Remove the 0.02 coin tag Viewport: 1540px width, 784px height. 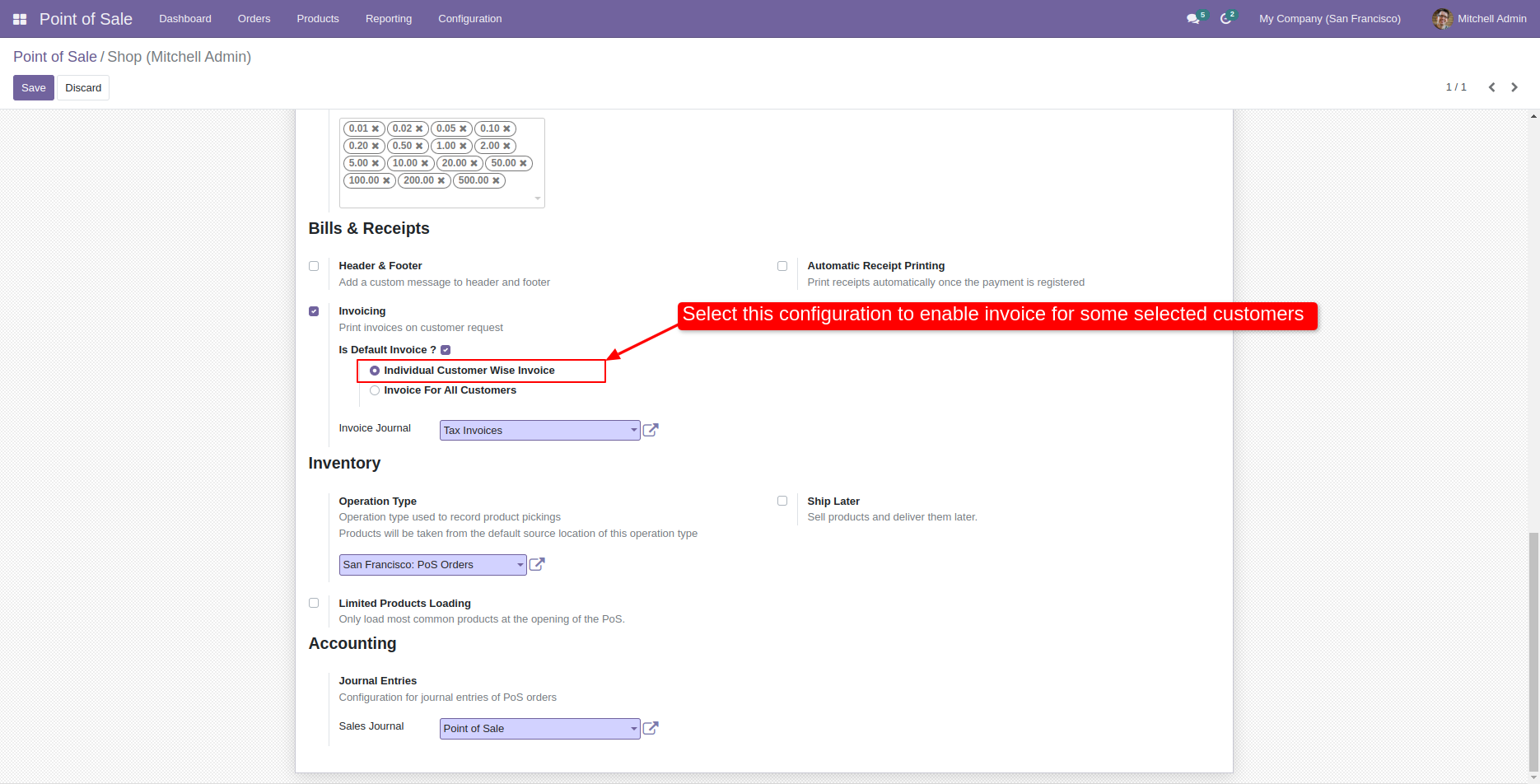click(x=419, y=128)
